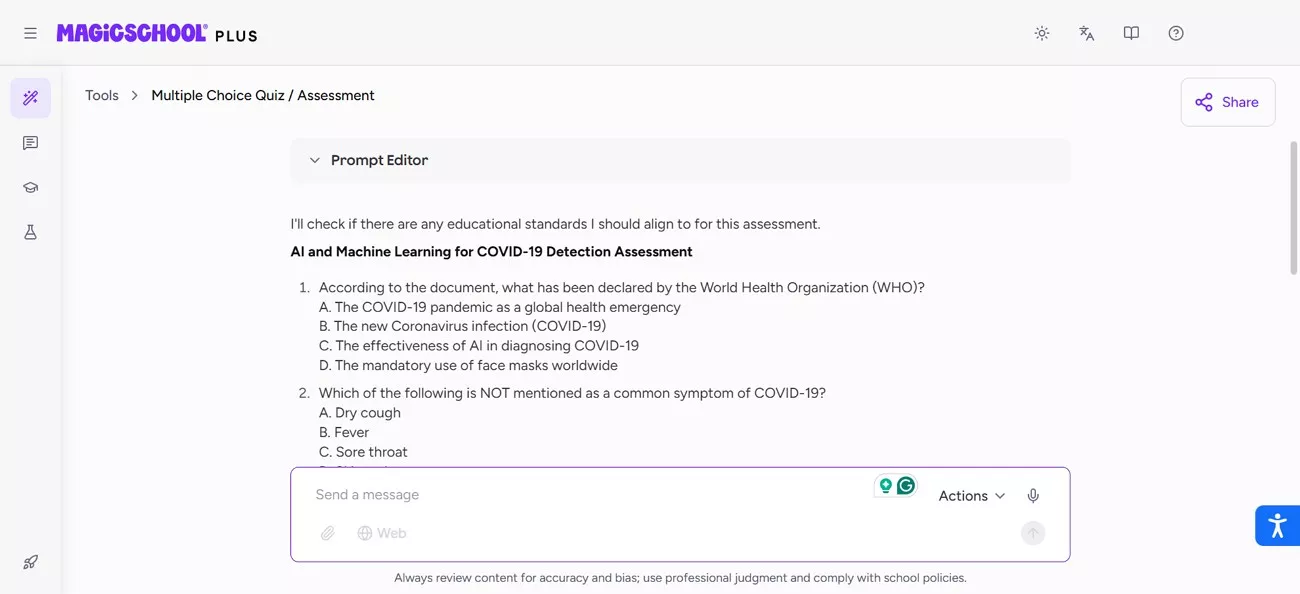Enable Web search in the message box

382,533
